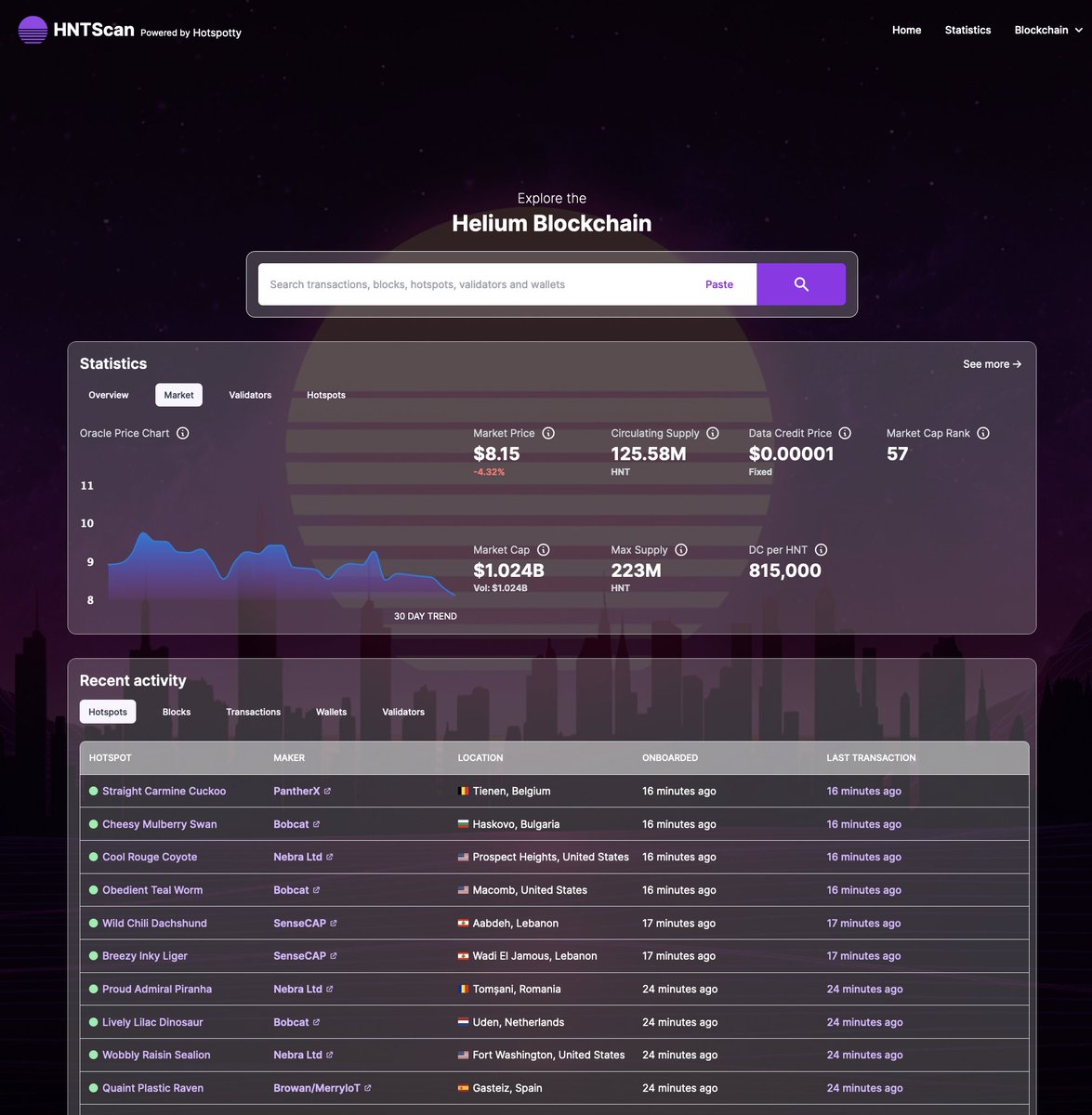Open the Obedient Teal Worm hotspot

pyautogui.click(x=152, y=890)
